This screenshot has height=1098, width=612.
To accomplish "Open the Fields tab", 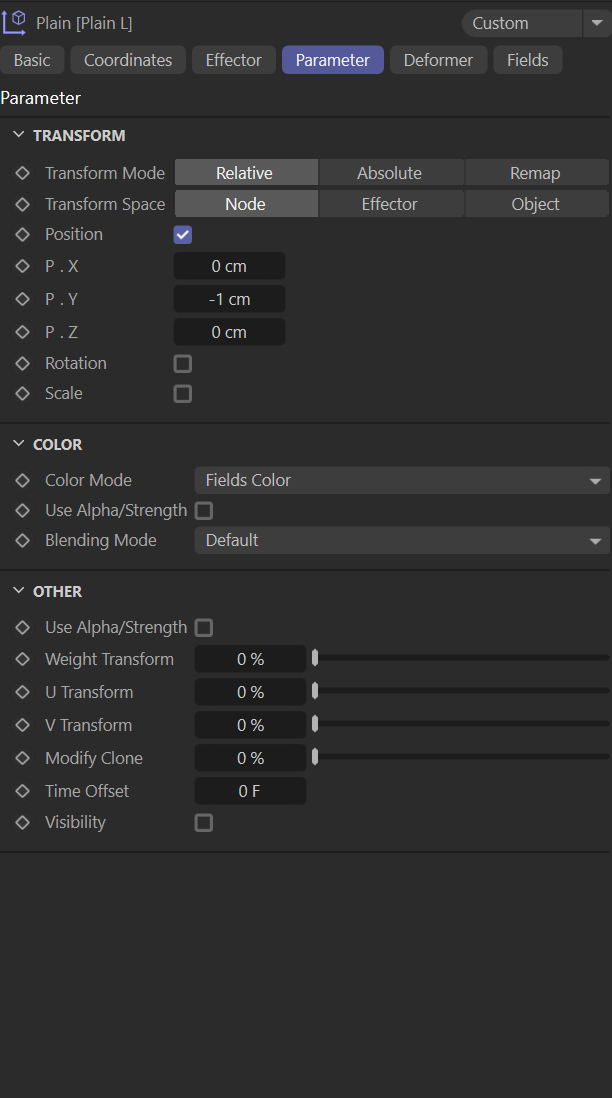I will pyautogui.click(x=527, y=60).
